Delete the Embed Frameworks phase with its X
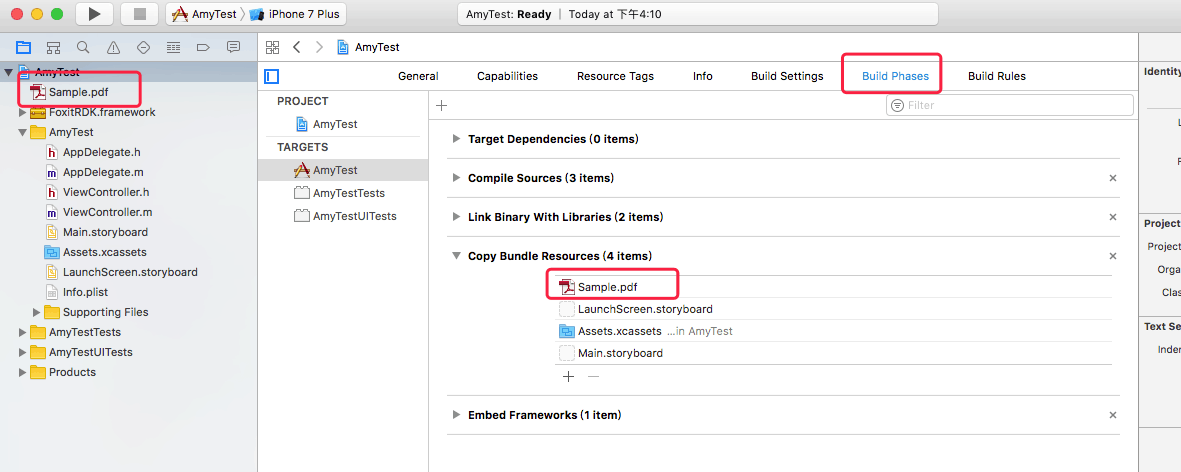This screenshot has height=472, width=1181. coord(1112,415)
